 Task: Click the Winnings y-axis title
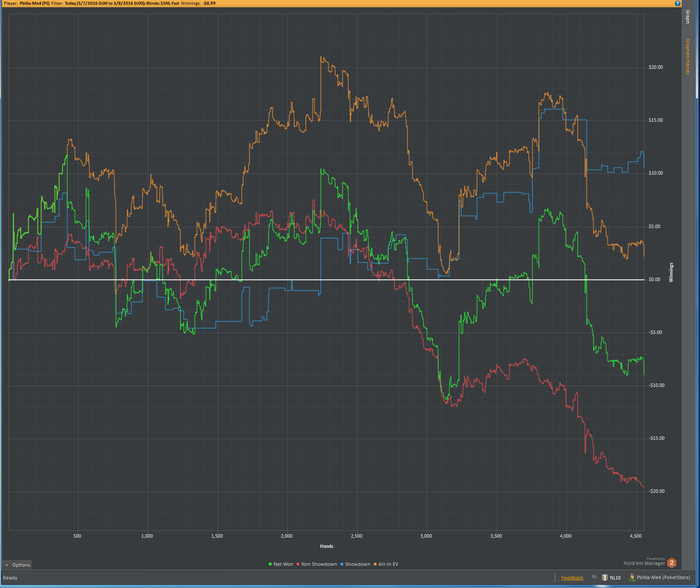click(671, 273)
